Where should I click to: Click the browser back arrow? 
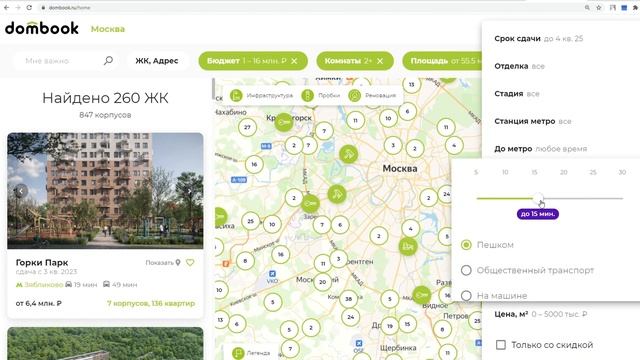7,7
